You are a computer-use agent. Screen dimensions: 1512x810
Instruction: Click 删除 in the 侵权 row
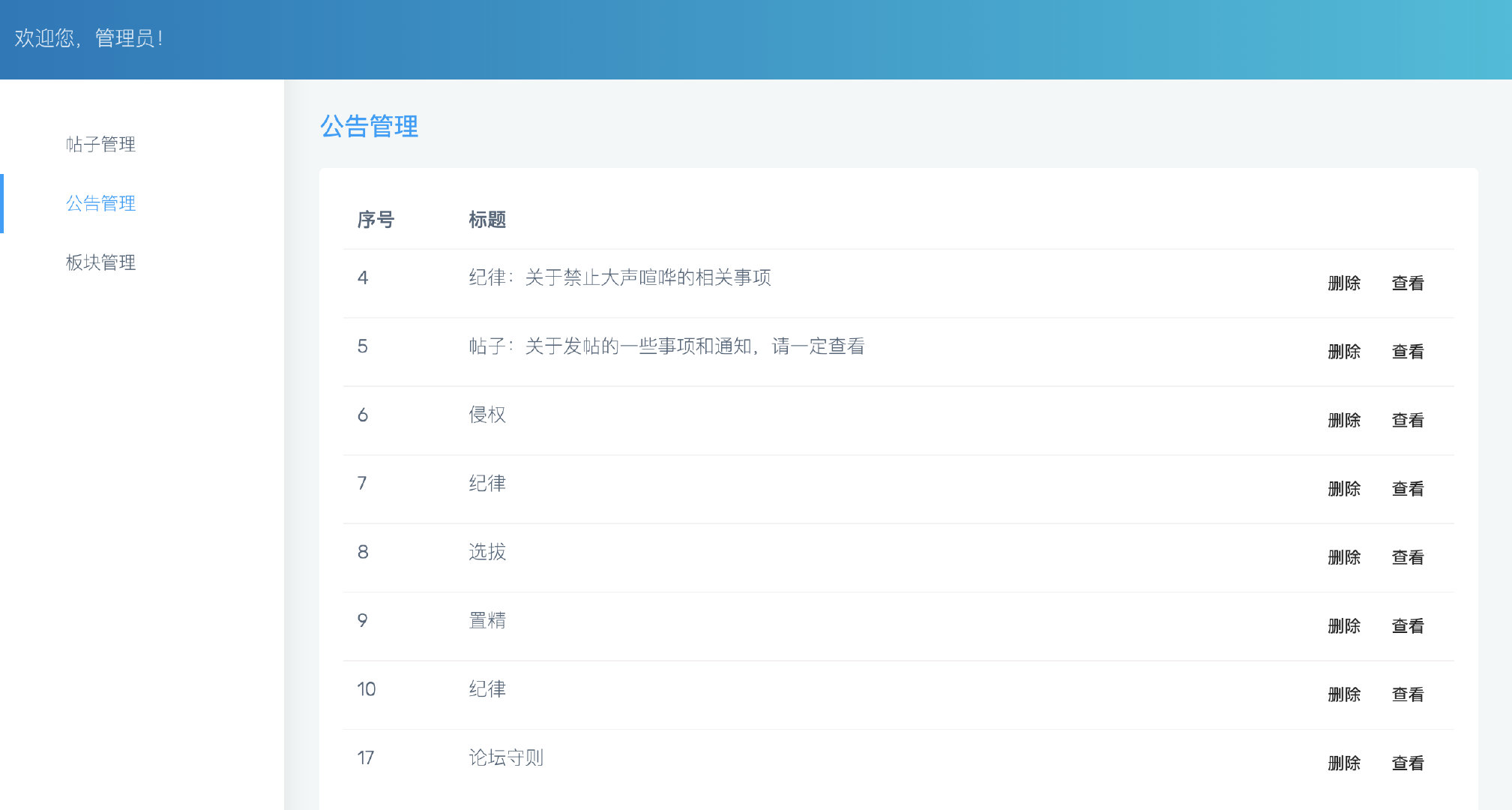click(x=1344, y=421)
